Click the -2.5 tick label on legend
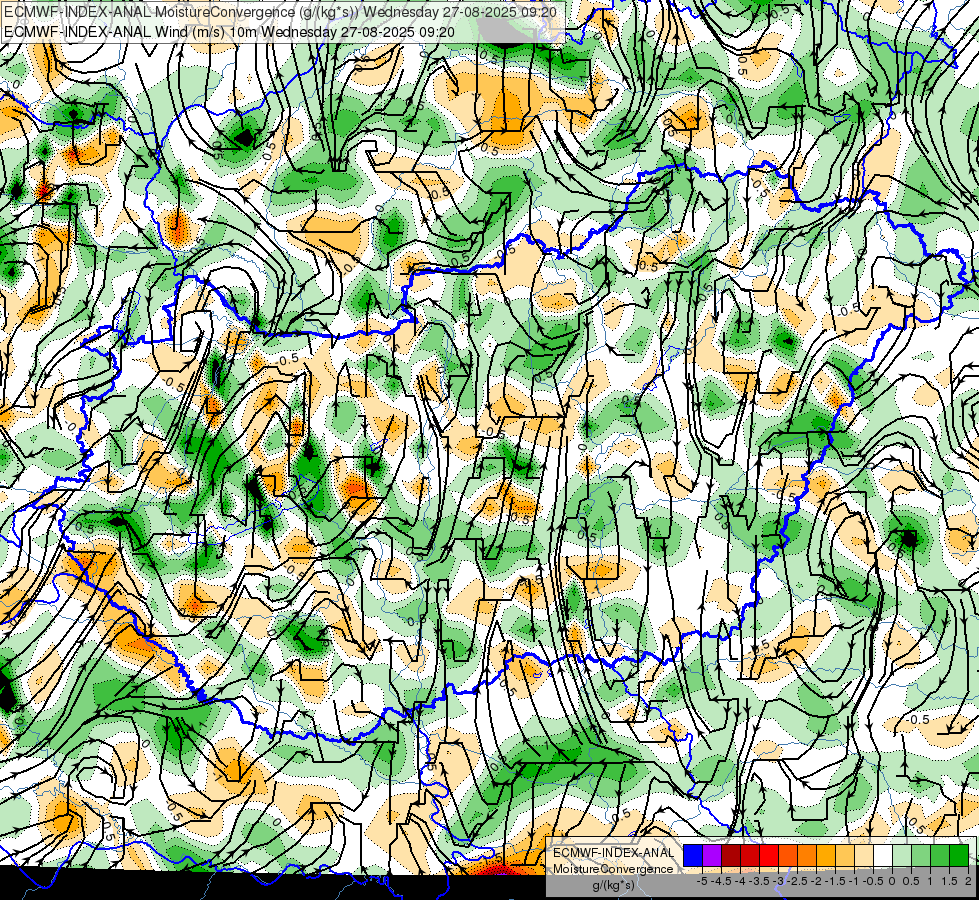The height and width of the screenshot is (900, 979). click(x=797, y=881)
